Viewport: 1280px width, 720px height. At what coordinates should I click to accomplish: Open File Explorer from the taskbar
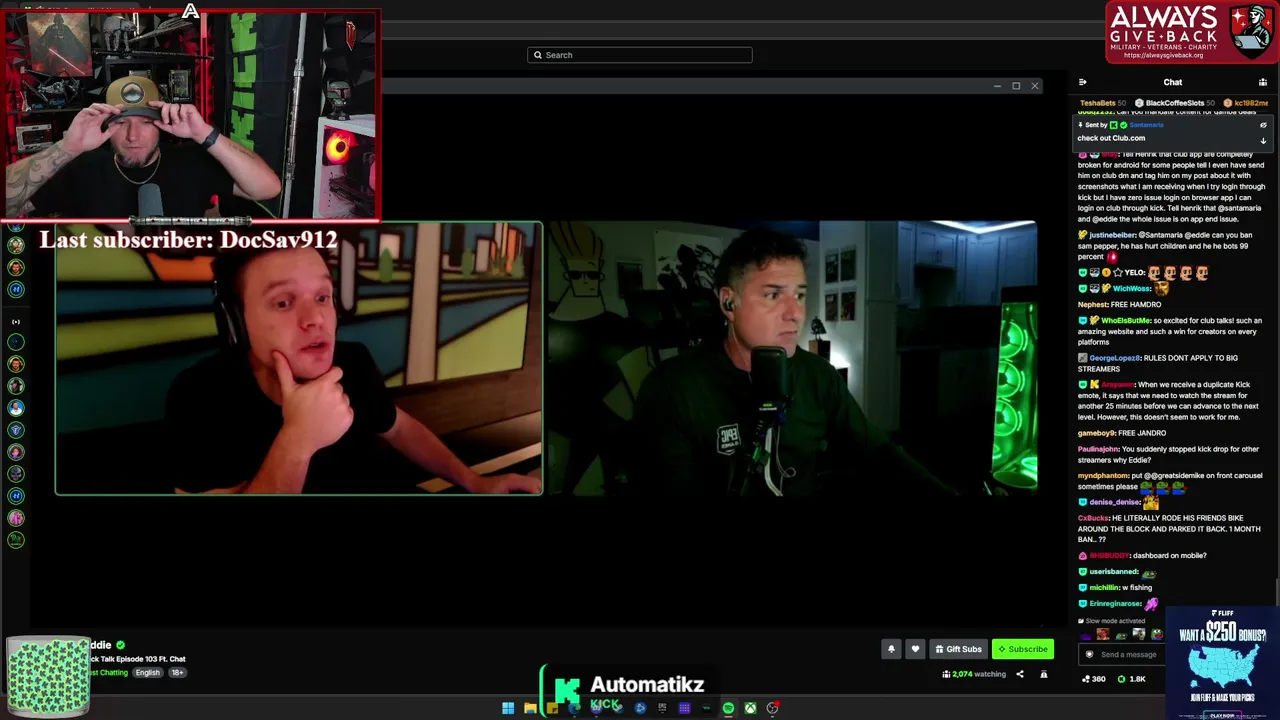530,708
